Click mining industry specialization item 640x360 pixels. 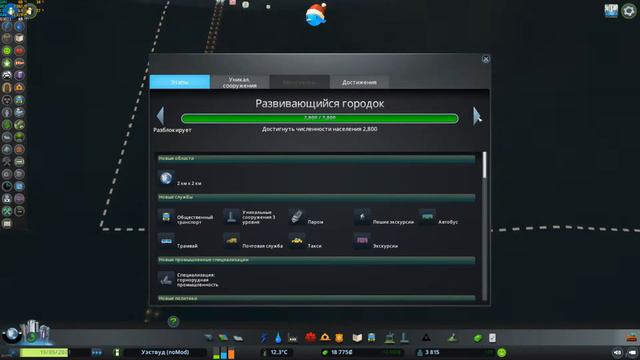[188, 280]
